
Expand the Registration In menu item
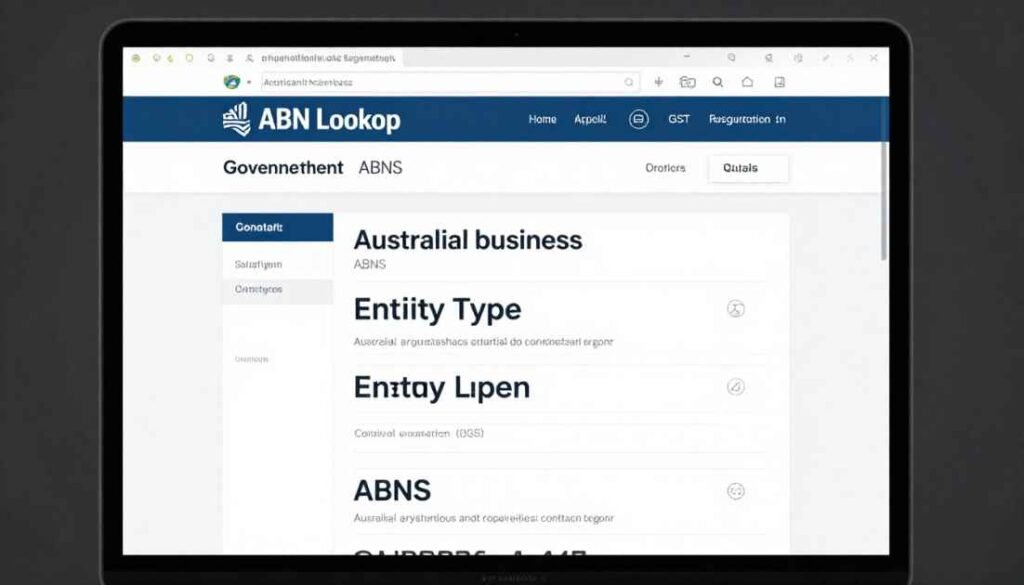(747, 118)
